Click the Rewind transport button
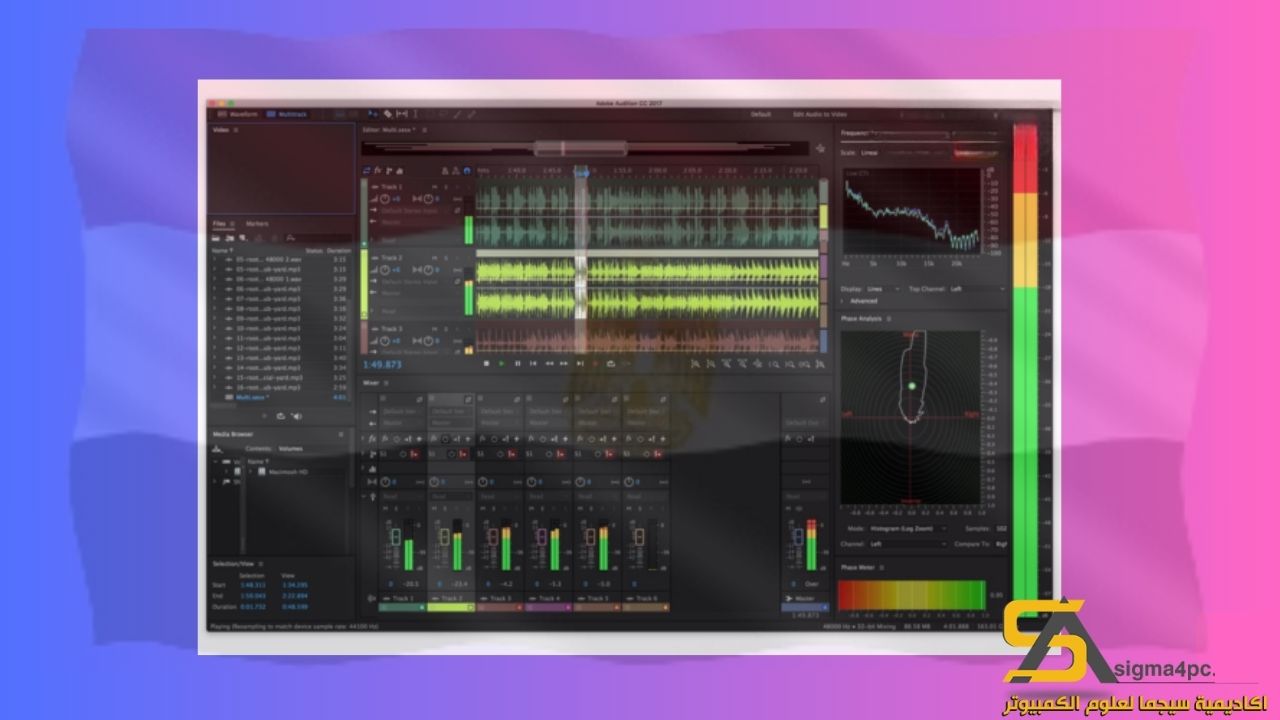The width and height of the screenshot is (1280, 720). coord(549,363)
